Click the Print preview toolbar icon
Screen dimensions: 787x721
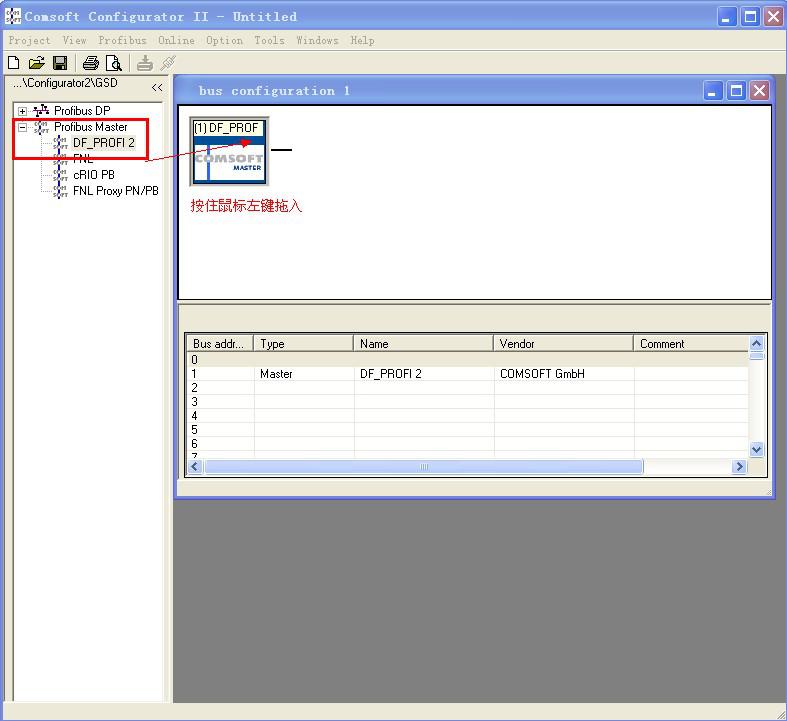(114, 63)
